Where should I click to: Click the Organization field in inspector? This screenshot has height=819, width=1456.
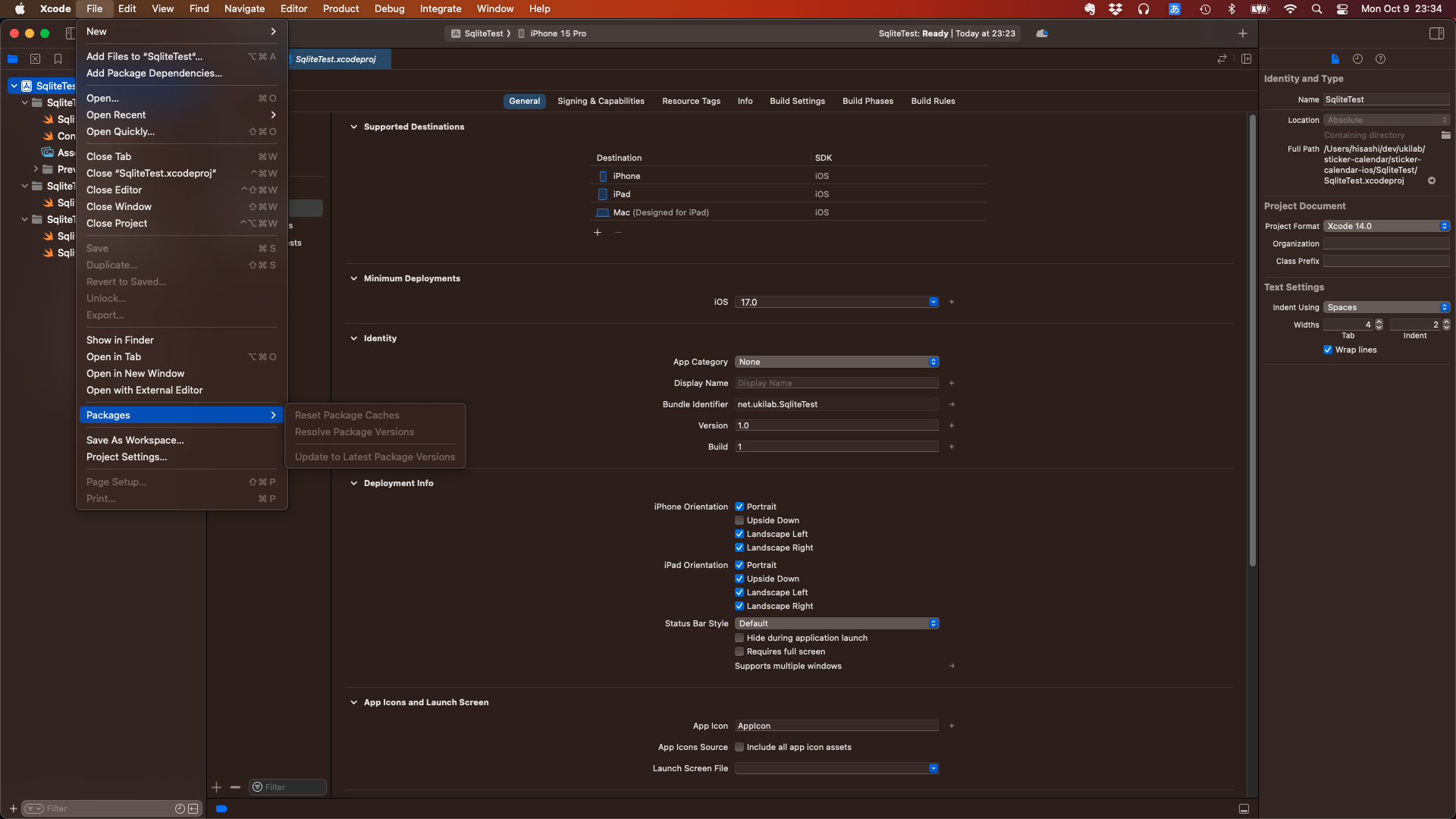click(1387, 243)
